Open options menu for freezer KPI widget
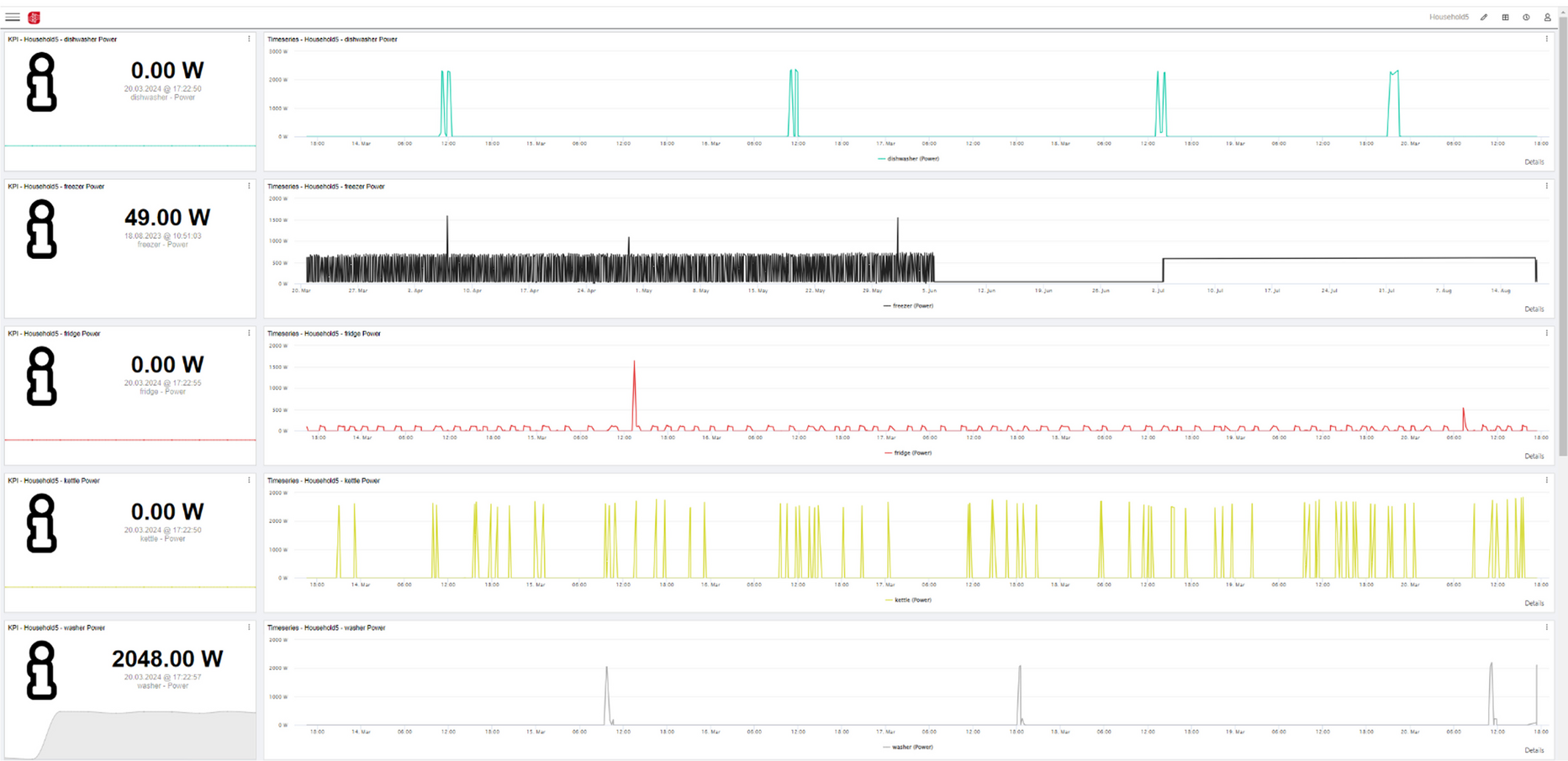1568x761 pixels. 249,187
